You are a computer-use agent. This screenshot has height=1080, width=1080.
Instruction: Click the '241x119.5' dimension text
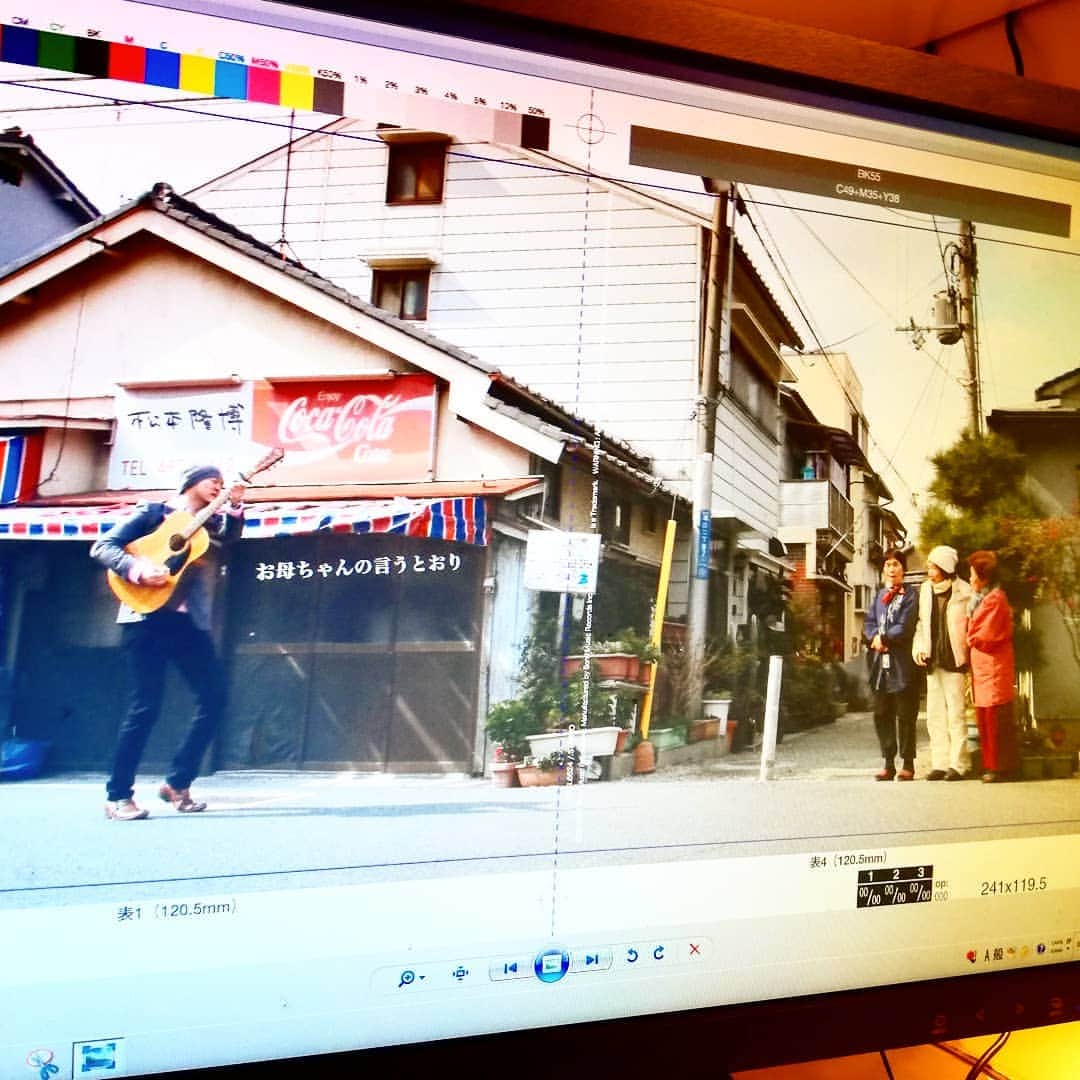pos(1013,886)
